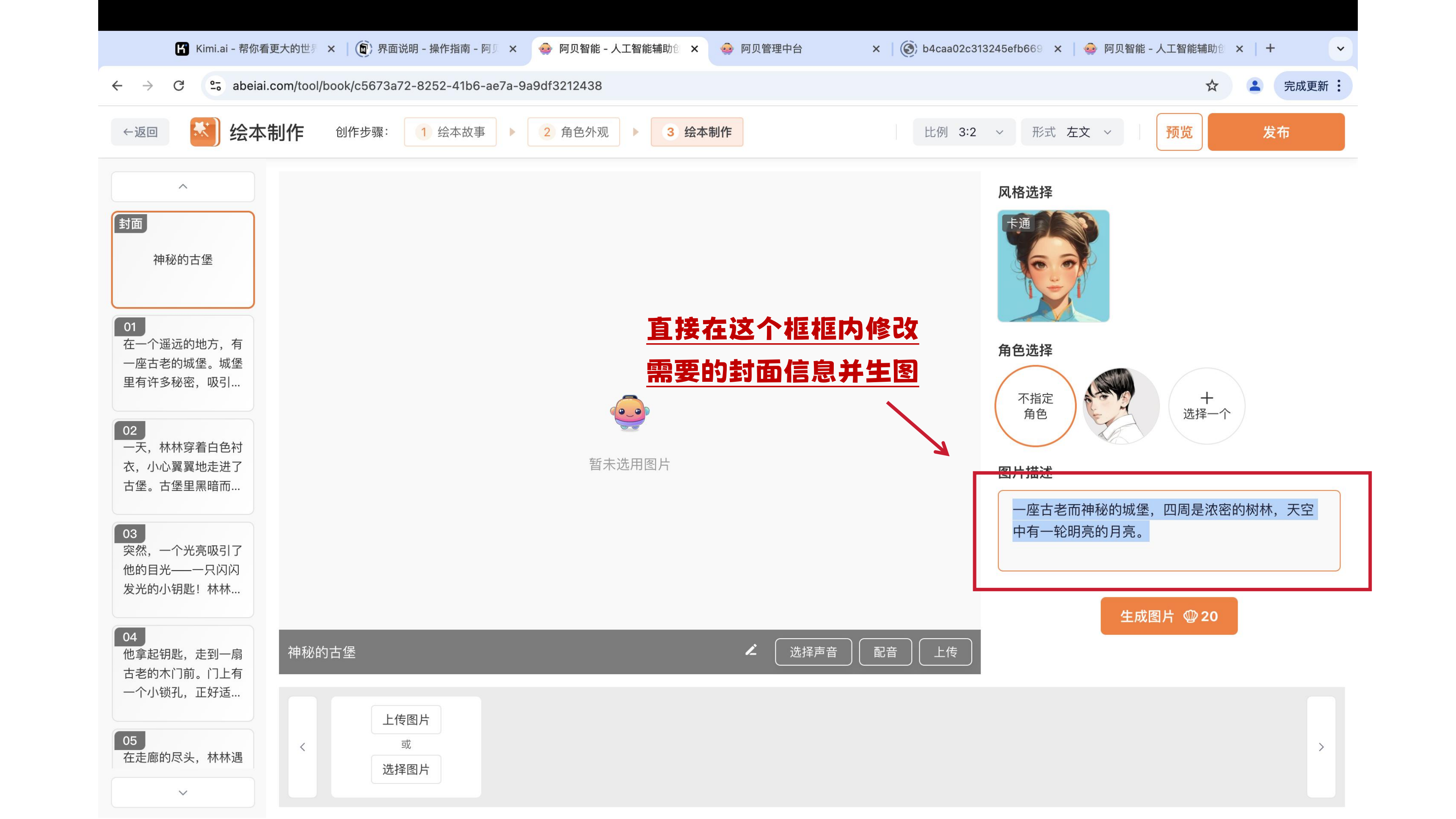Go to step 1 绘本故事
The image size is (1456, 819).
click(450, 132)
